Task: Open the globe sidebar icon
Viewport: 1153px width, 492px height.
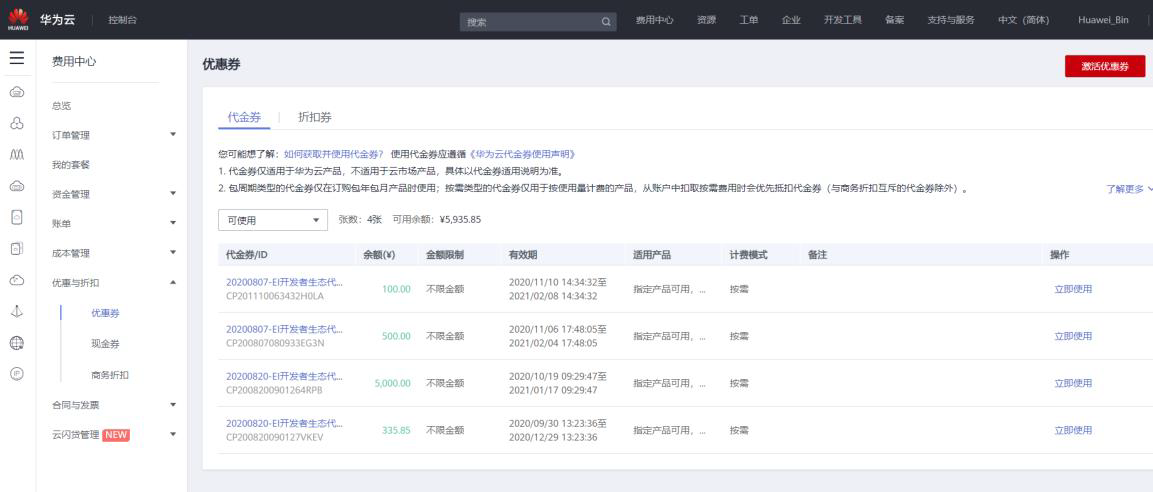Action: pos(17,343)
